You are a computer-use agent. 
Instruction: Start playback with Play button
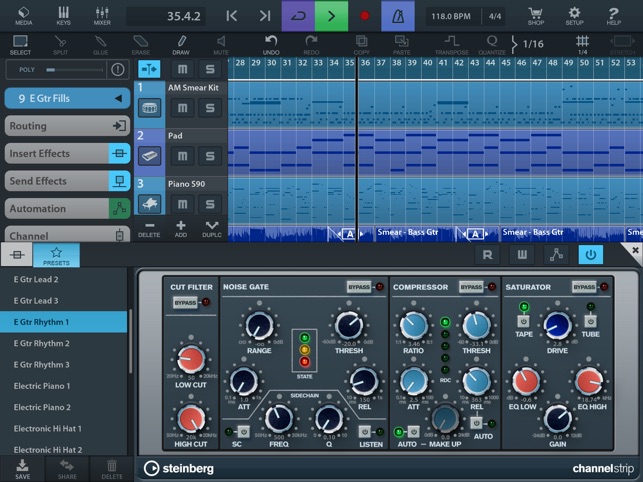(332, 16)
